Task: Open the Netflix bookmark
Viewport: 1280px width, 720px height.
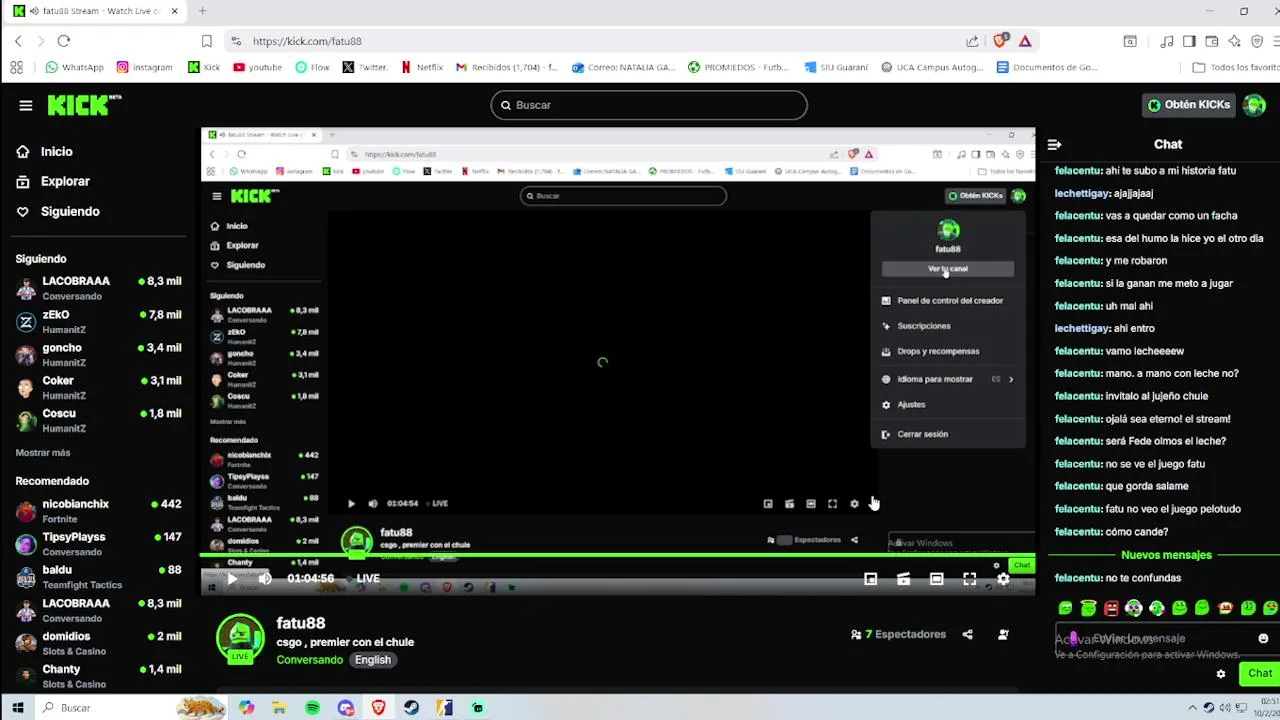Action: (422, 67)
